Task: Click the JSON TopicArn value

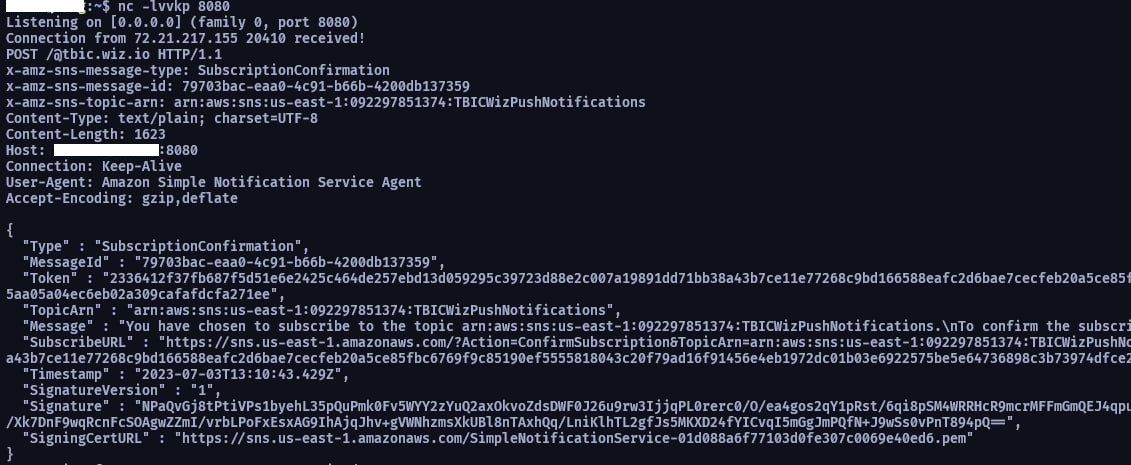Action: pos(366,310)
